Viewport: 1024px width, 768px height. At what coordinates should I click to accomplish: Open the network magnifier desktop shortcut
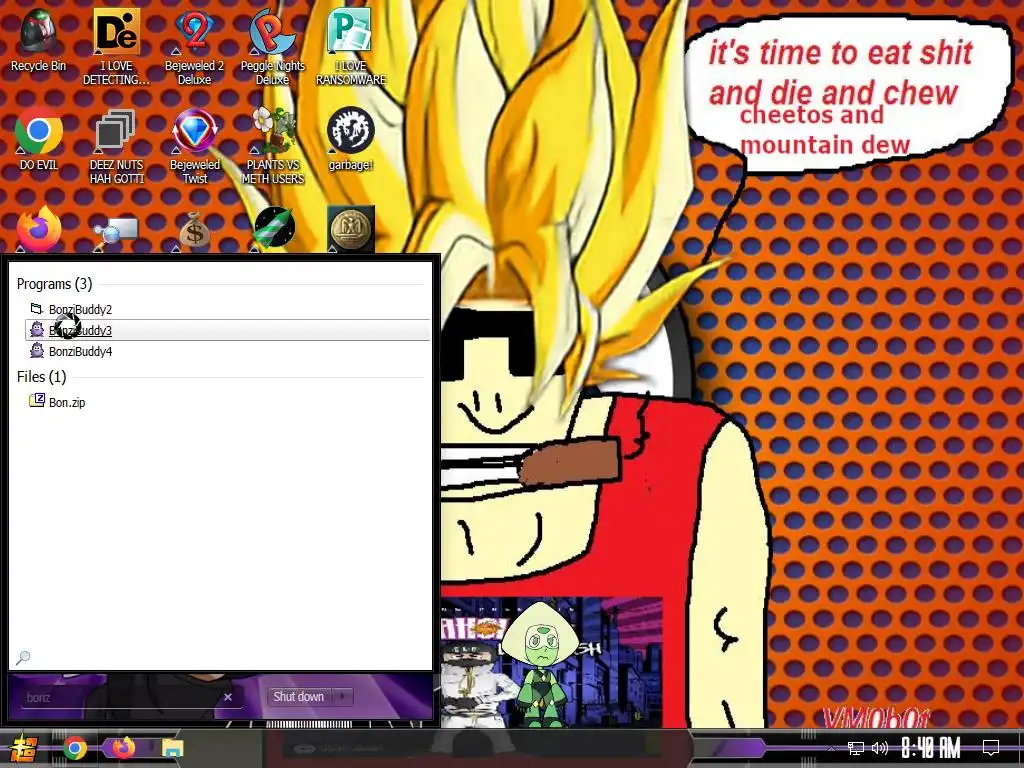coord(116,230)
